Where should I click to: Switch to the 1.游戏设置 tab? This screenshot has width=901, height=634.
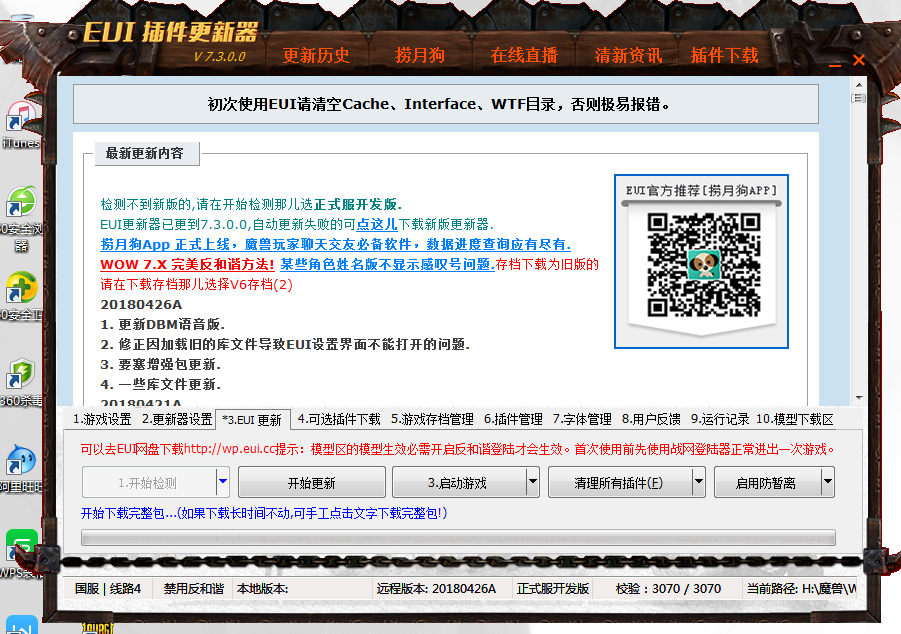point(102,419)
